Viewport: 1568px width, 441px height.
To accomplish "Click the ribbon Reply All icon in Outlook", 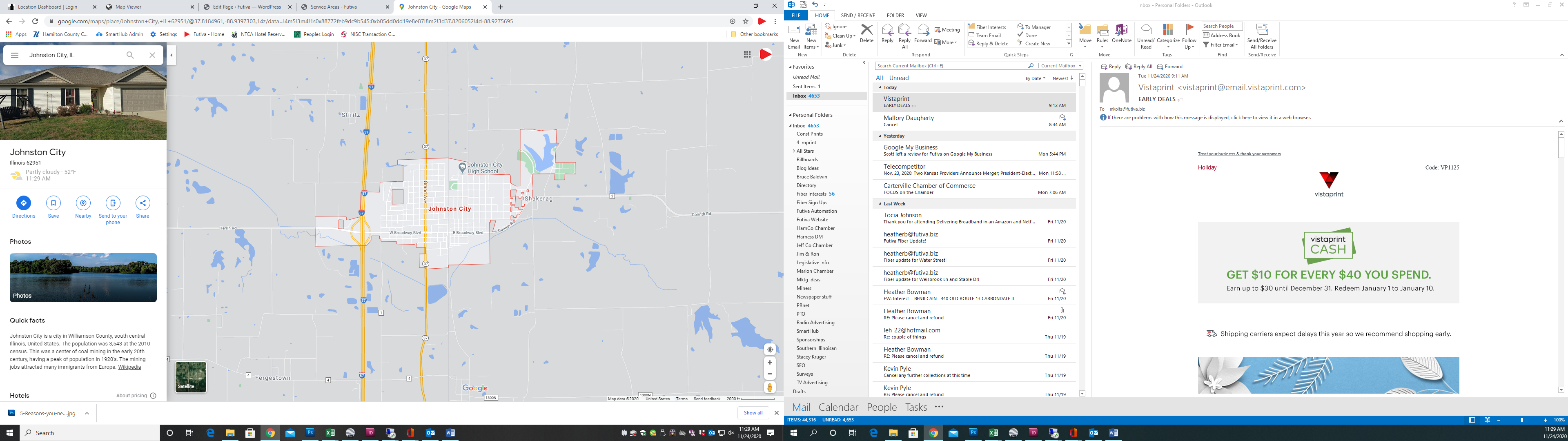I will pos(904,30).
